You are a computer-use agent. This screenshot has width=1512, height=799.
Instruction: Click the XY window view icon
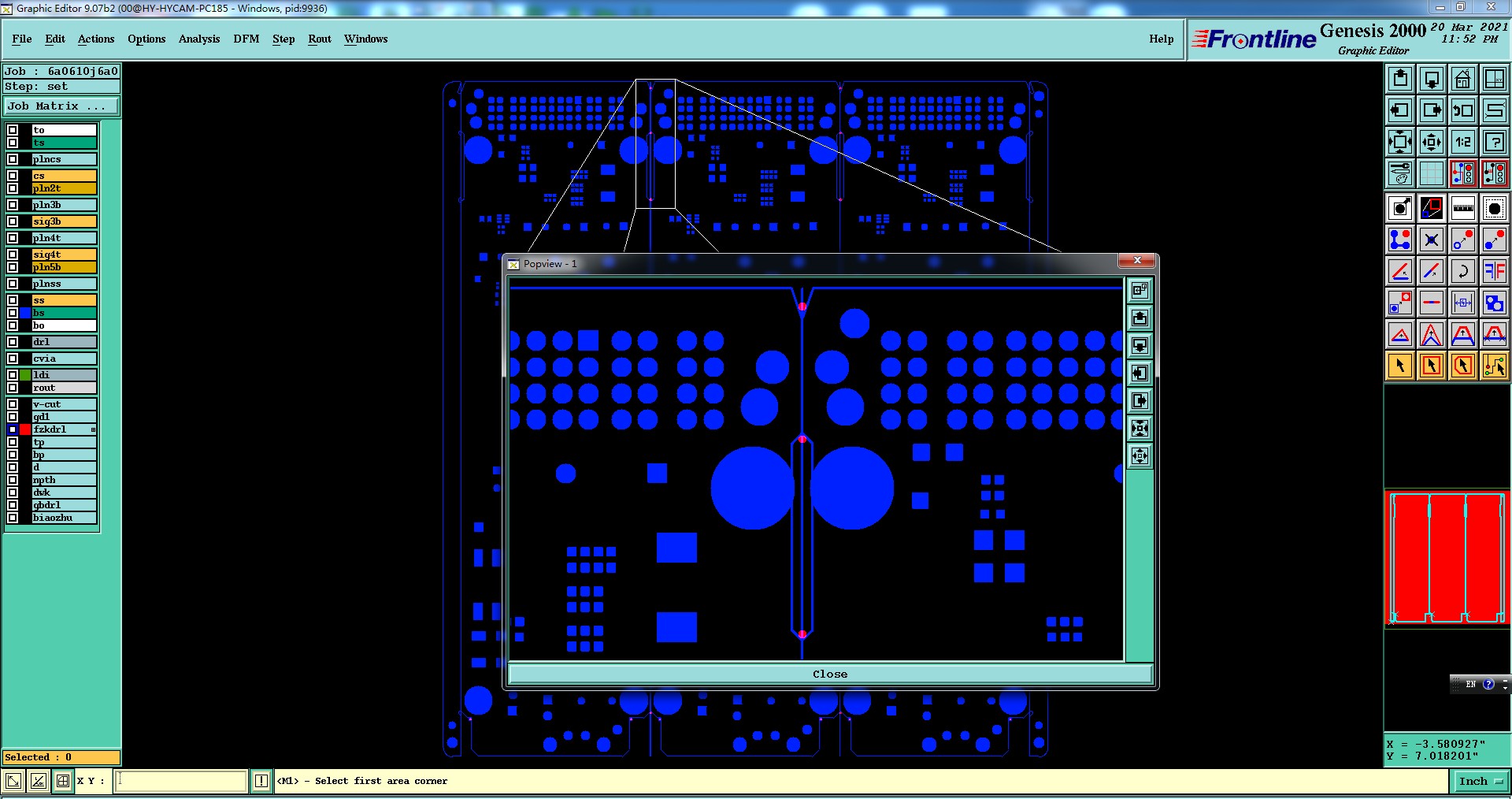(1495, 78)
